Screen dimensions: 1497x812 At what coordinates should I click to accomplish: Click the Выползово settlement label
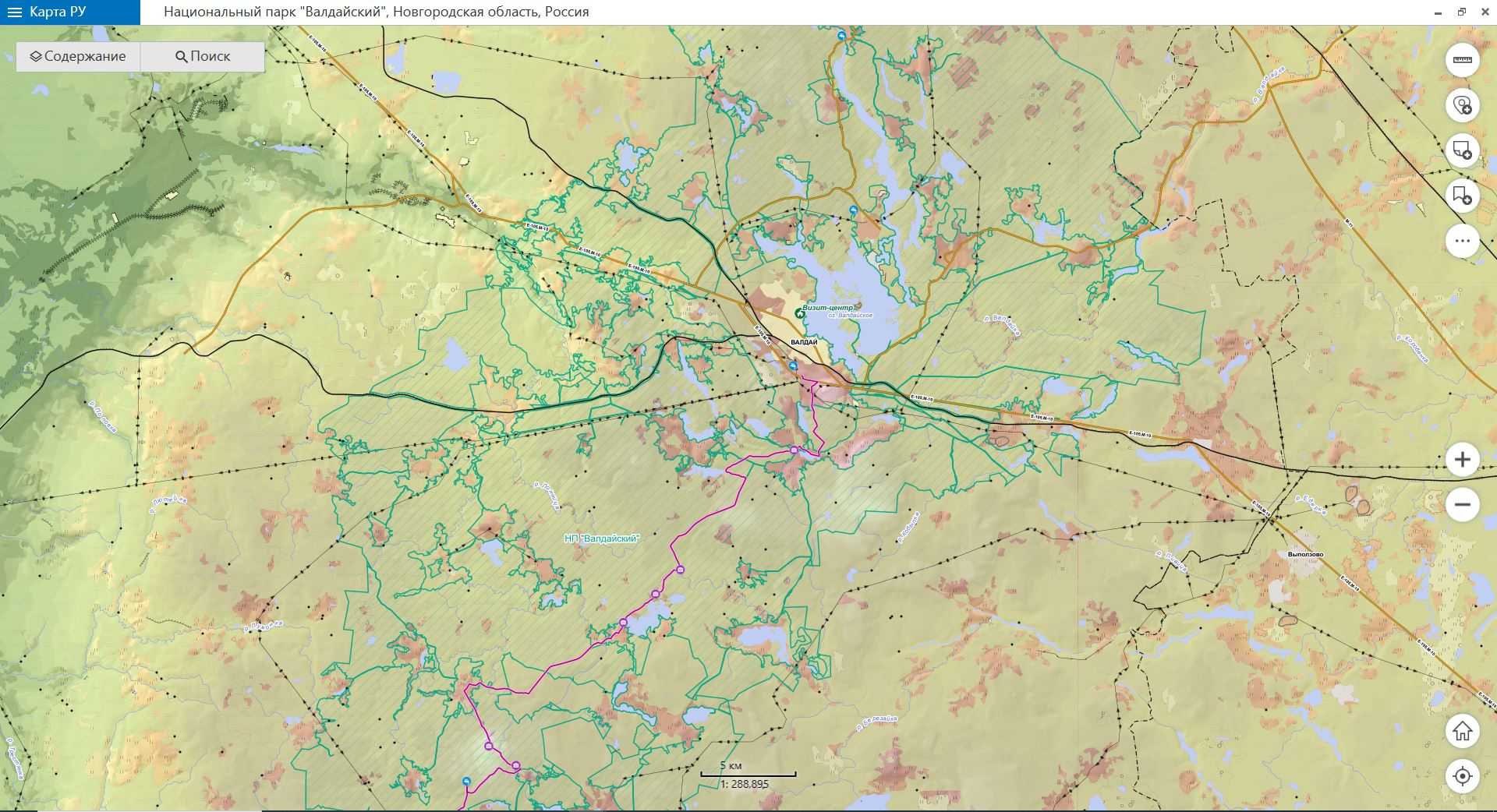(x=1305, y=554)
